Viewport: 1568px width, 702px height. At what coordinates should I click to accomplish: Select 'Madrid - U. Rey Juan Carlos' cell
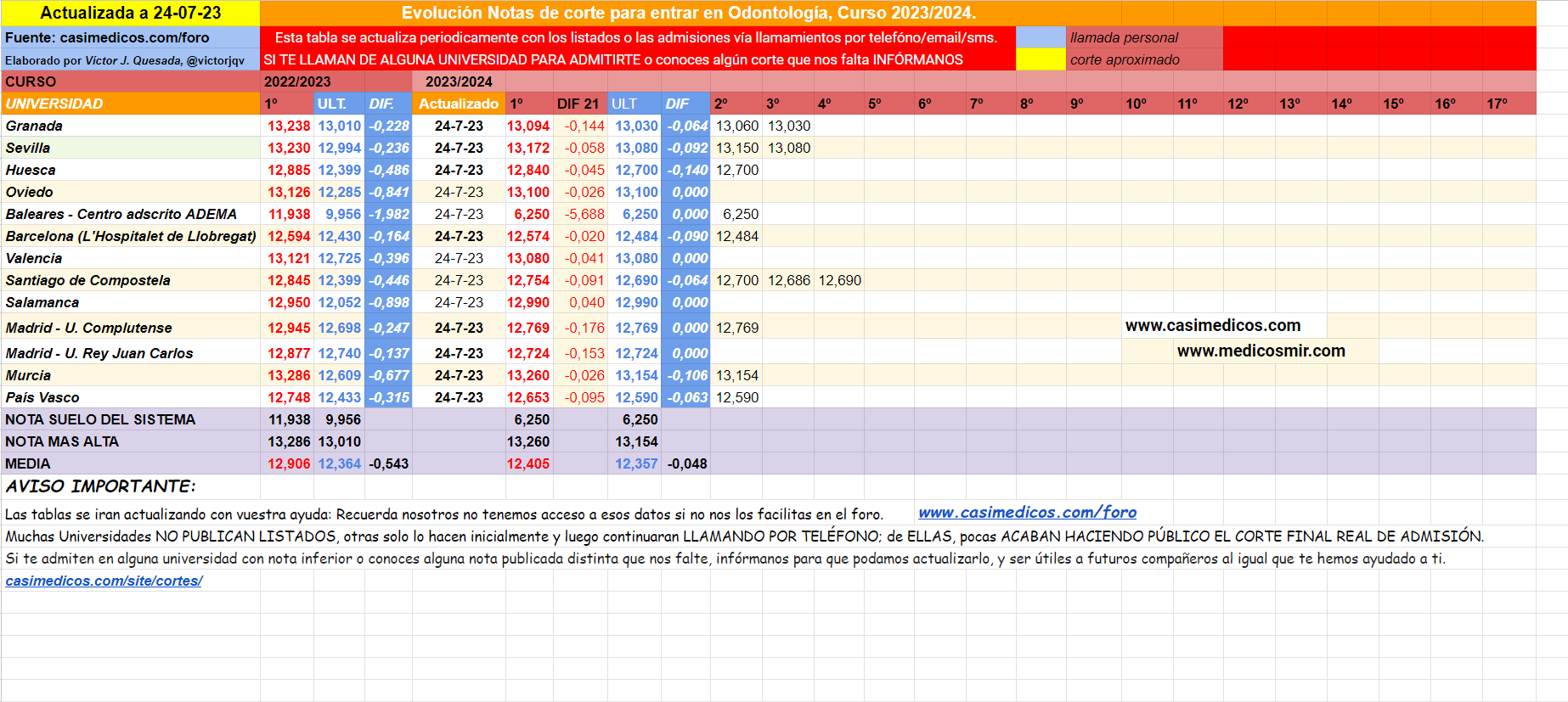click(131, 353)
